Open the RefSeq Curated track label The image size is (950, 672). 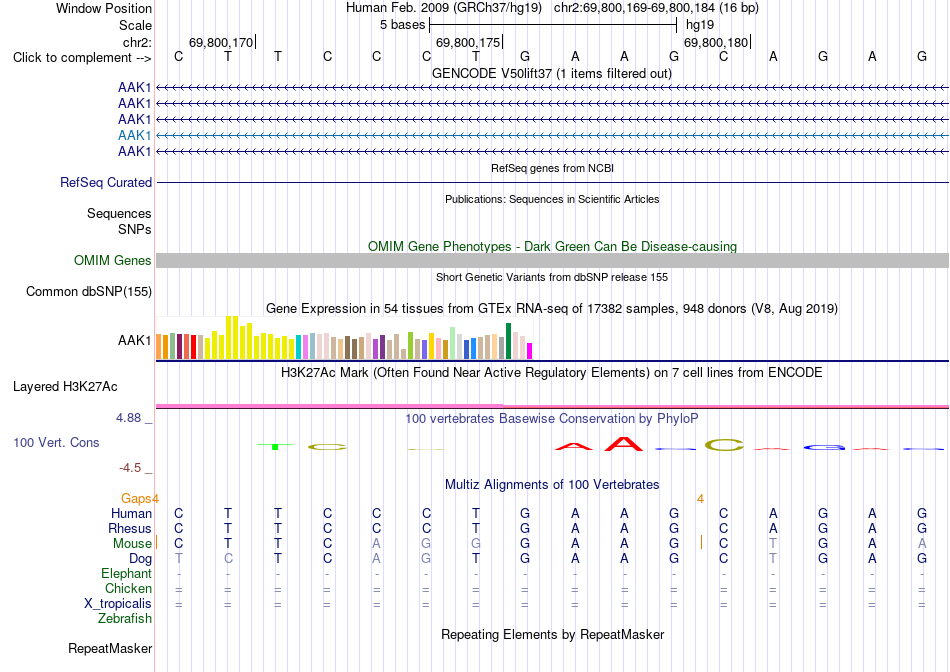pyautogui.click(x=106, y=182)
